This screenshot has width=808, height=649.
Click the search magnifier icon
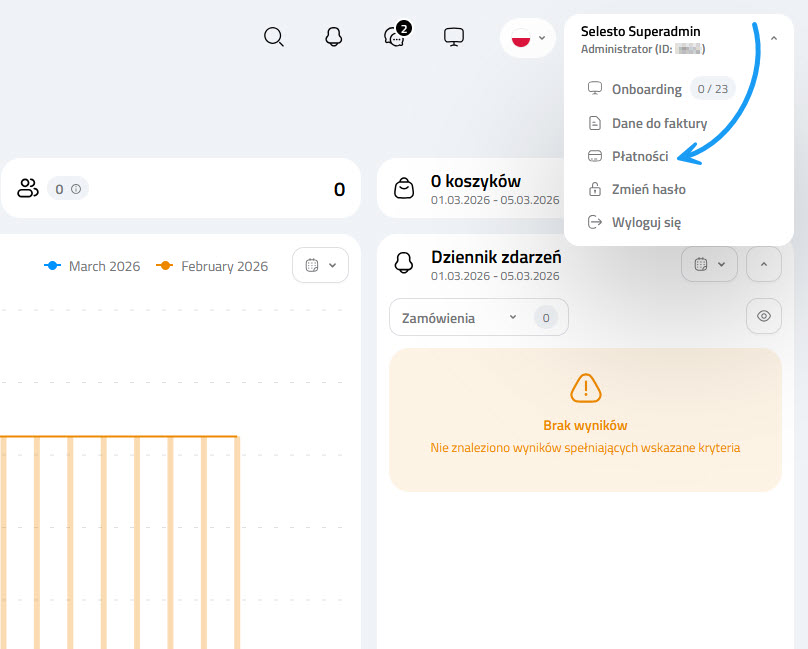[x=274, y=37]
